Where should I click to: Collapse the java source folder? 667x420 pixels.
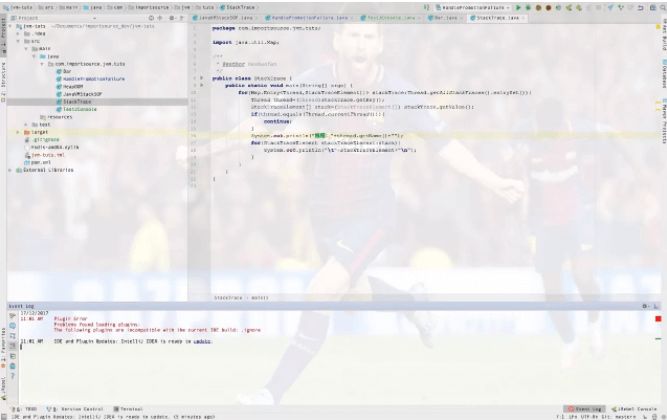34,56
